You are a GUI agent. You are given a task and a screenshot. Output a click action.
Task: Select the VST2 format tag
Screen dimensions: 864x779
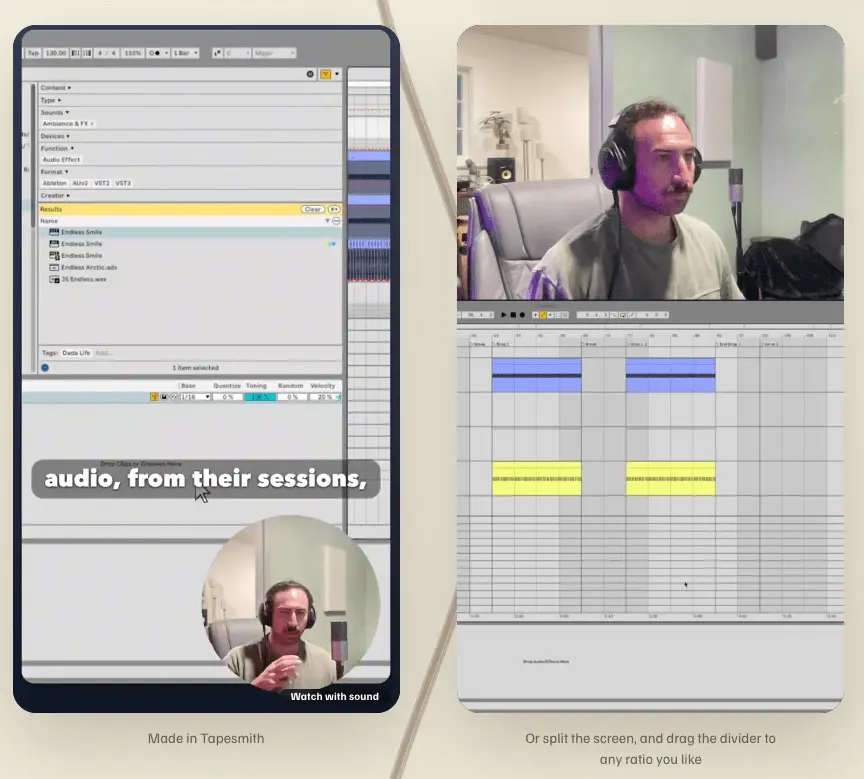[x=102, y=183]
